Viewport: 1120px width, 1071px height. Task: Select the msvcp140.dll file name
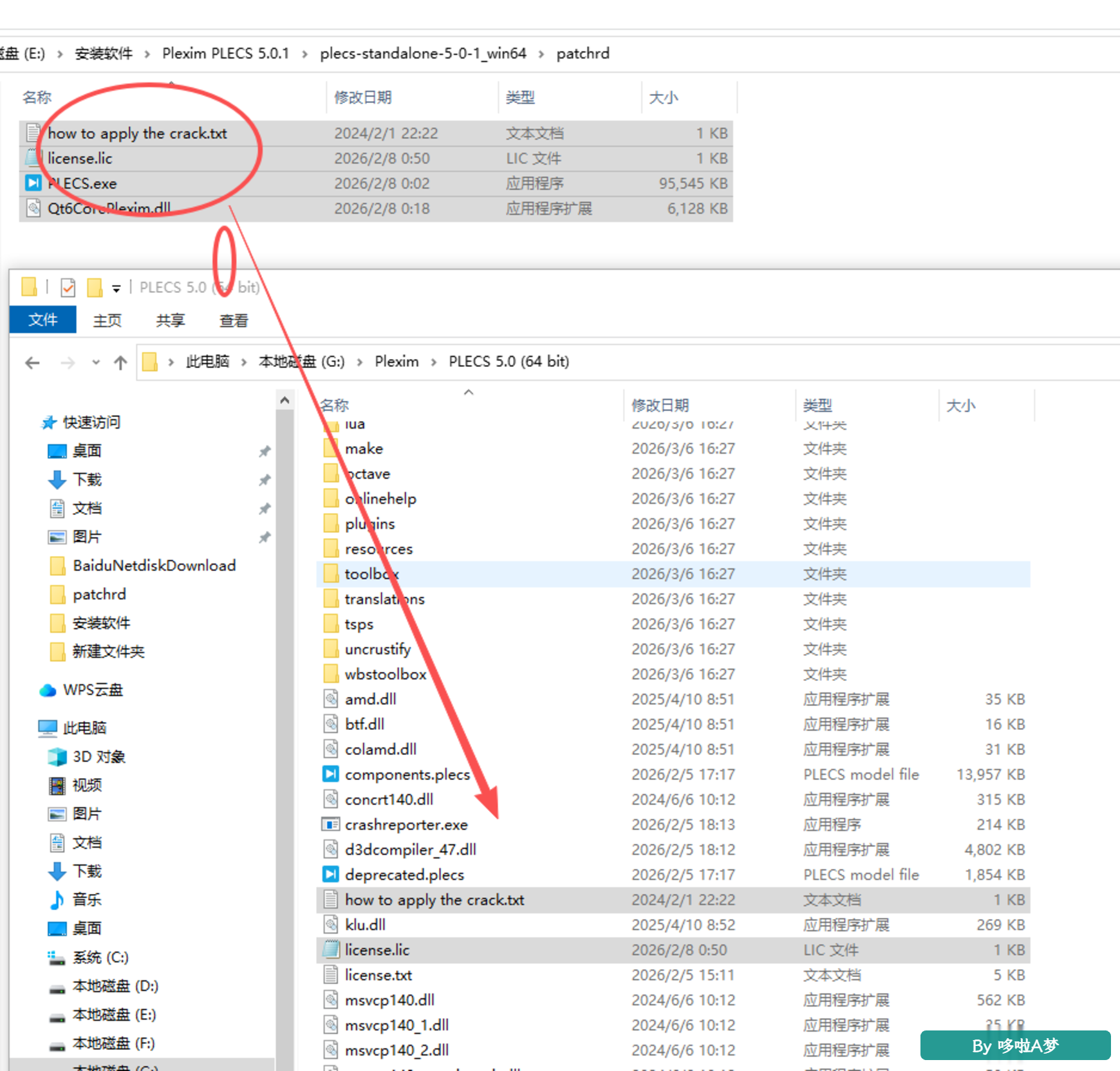pos(390,1000)
